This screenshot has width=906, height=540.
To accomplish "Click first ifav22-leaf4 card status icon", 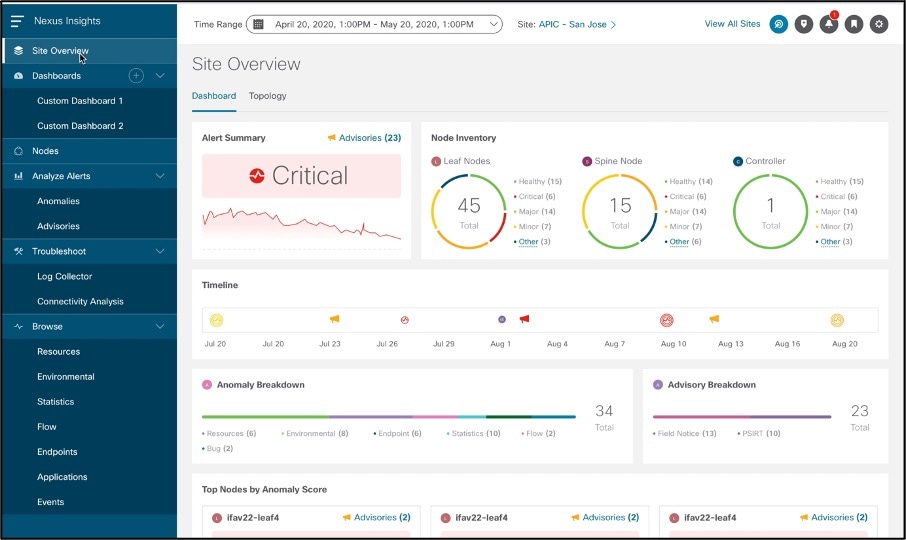I will [217, 518].
